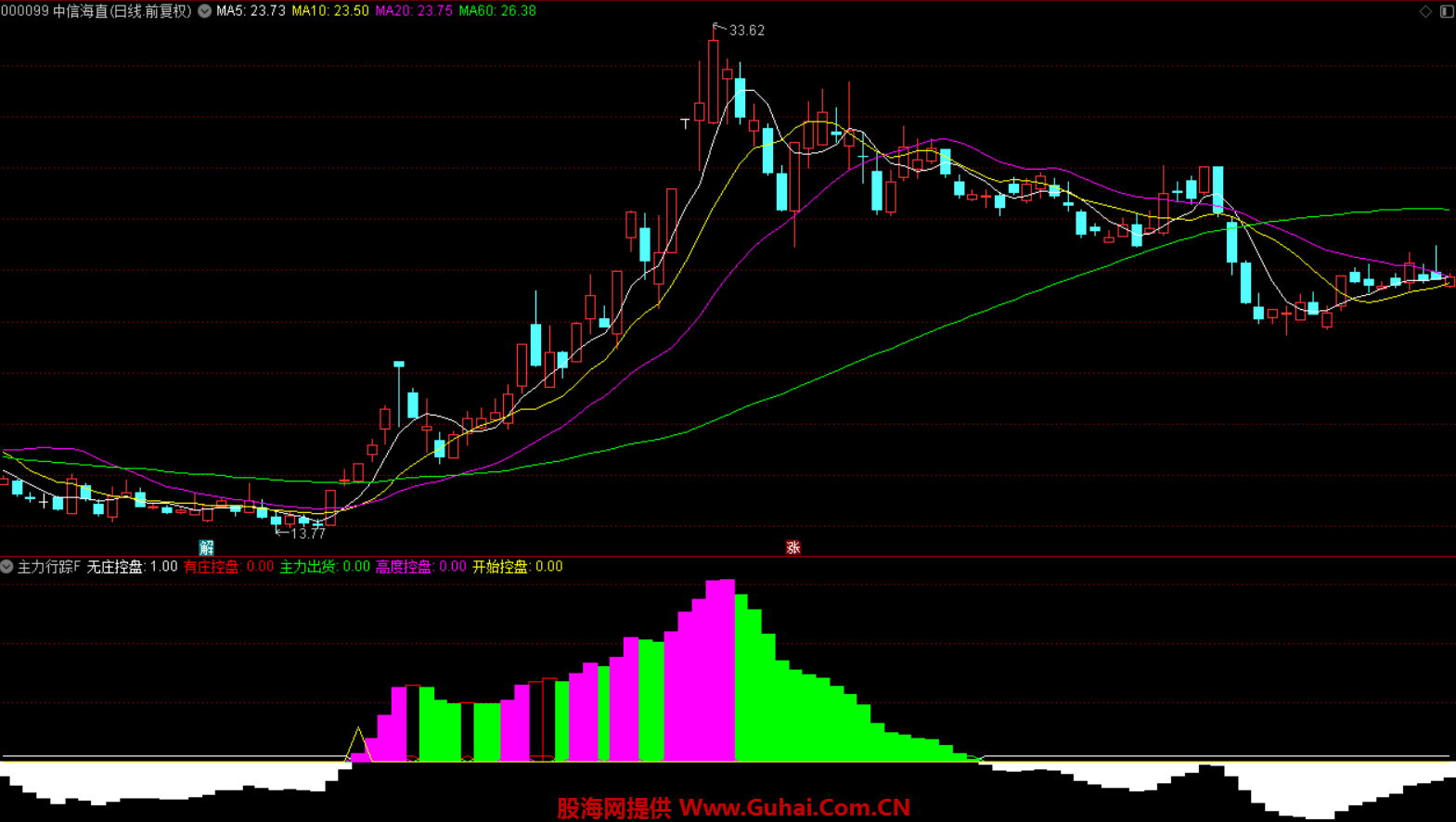Select the MA5 moving average label
Screen dimensions: 1456x822
click(251, 11)
